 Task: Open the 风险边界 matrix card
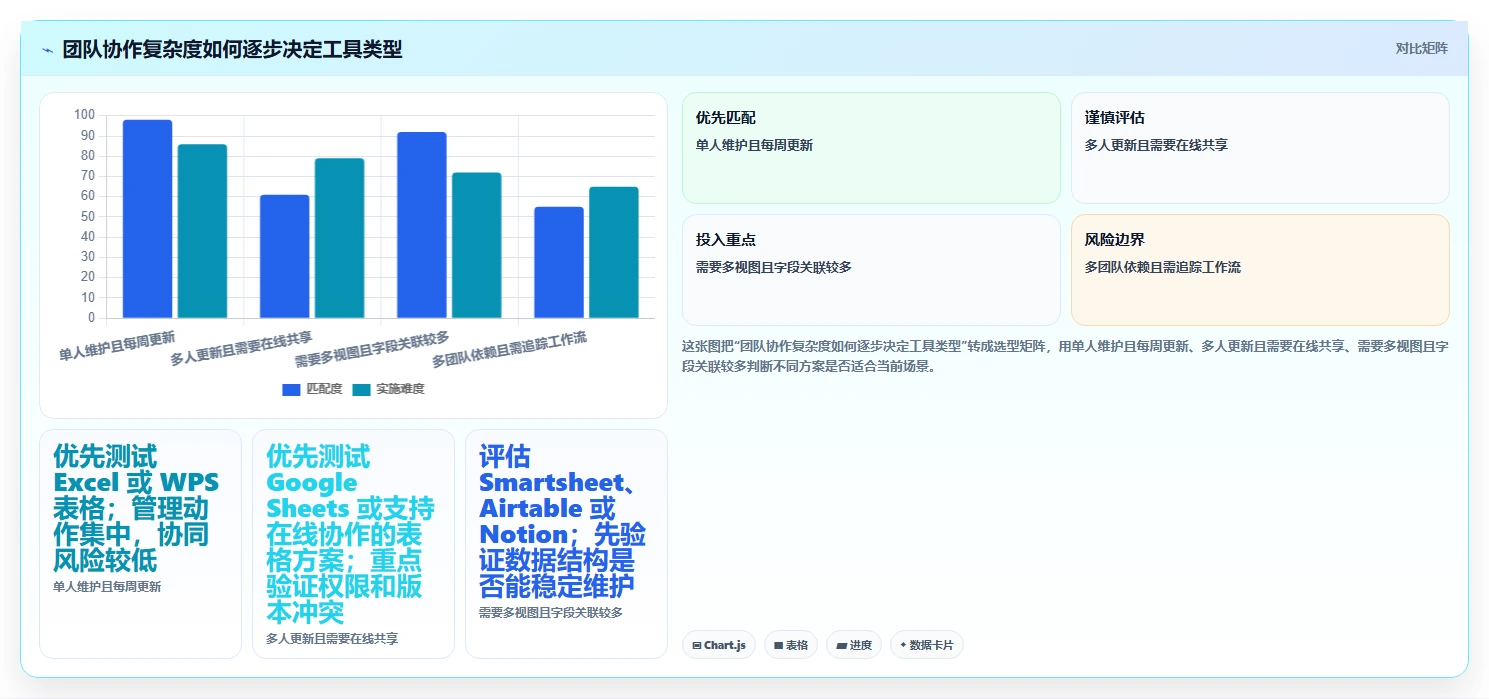[x=1260, y=270]
